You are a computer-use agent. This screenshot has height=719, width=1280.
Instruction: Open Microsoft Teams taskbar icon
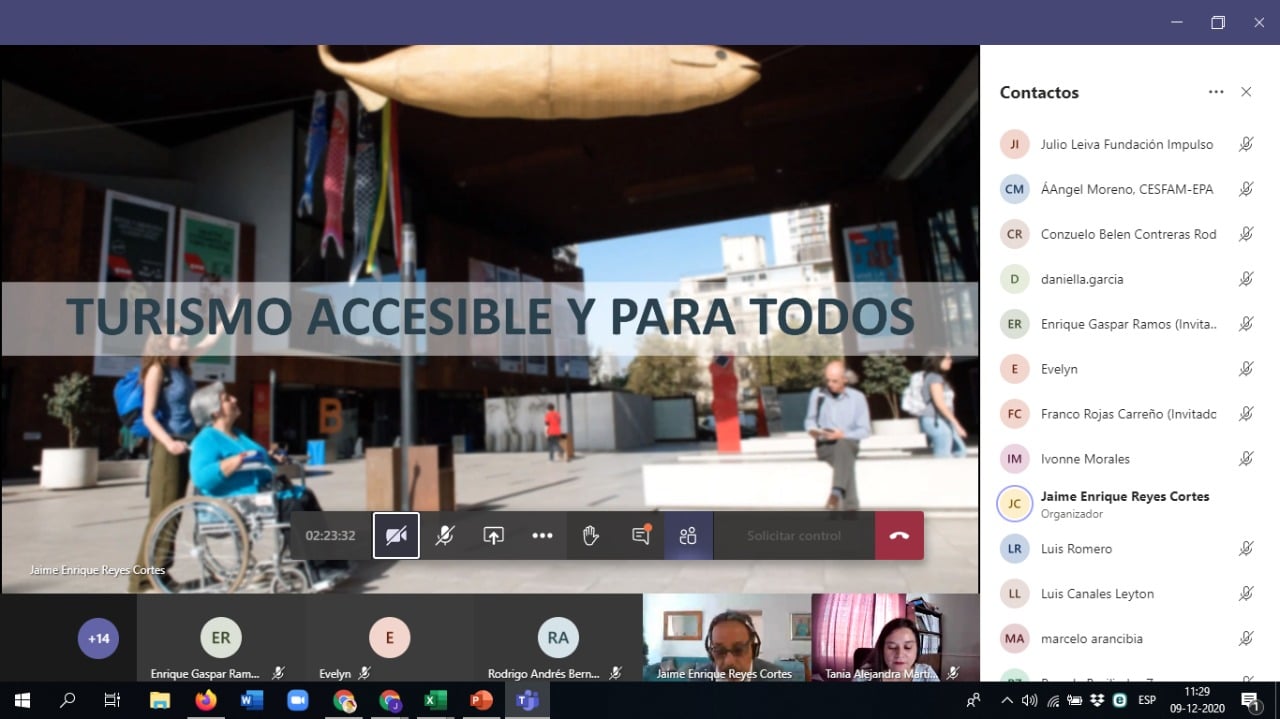[527, 700]
